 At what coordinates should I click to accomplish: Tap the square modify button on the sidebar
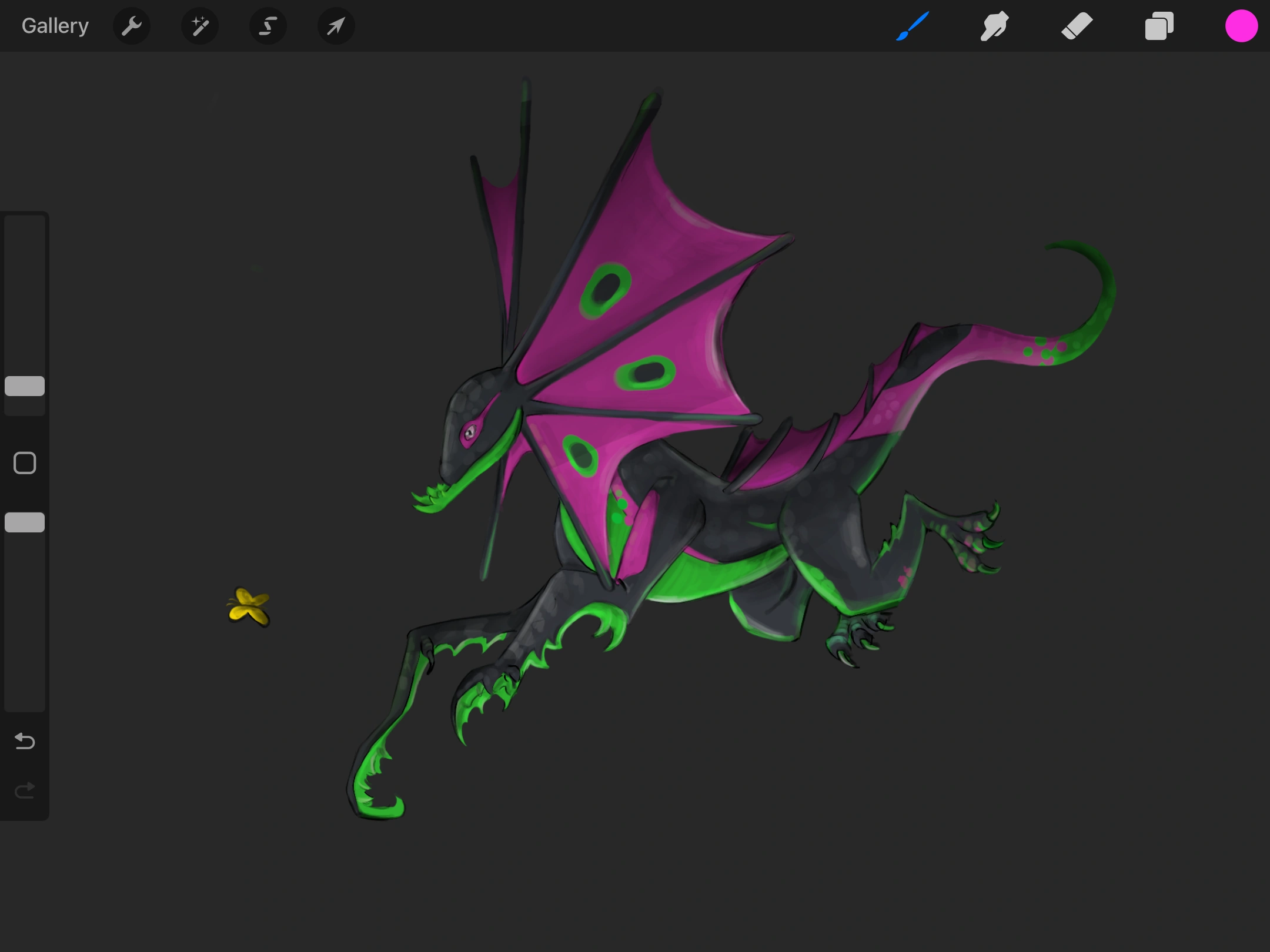pyautogui.click(x=24, y=463)
